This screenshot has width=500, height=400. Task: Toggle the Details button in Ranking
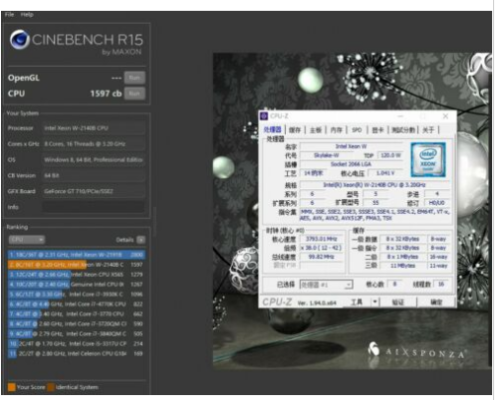pyautogui.click(x=141, y=240)
